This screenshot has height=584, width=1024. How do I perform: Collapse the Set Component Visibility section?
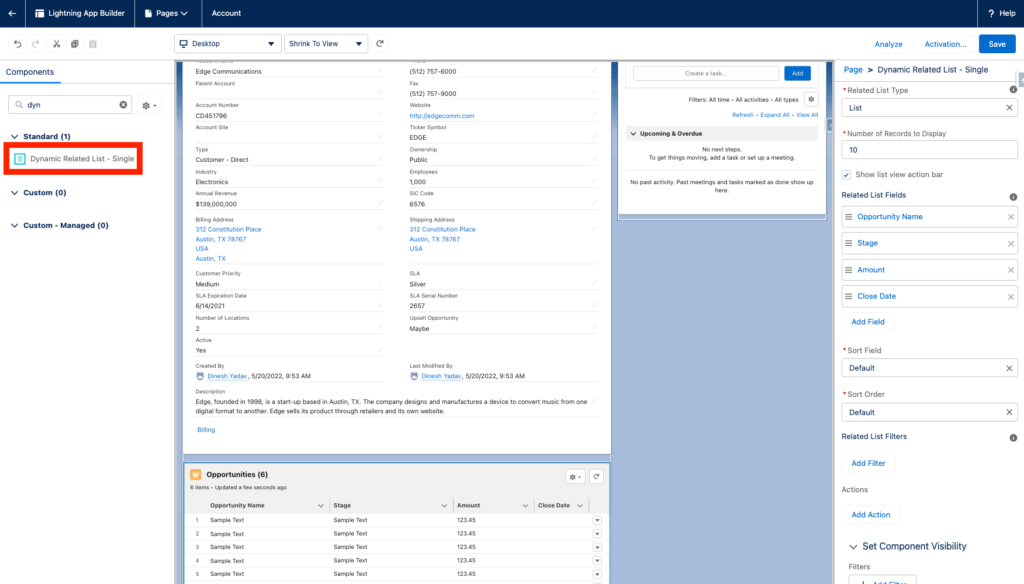pos(853,546)
